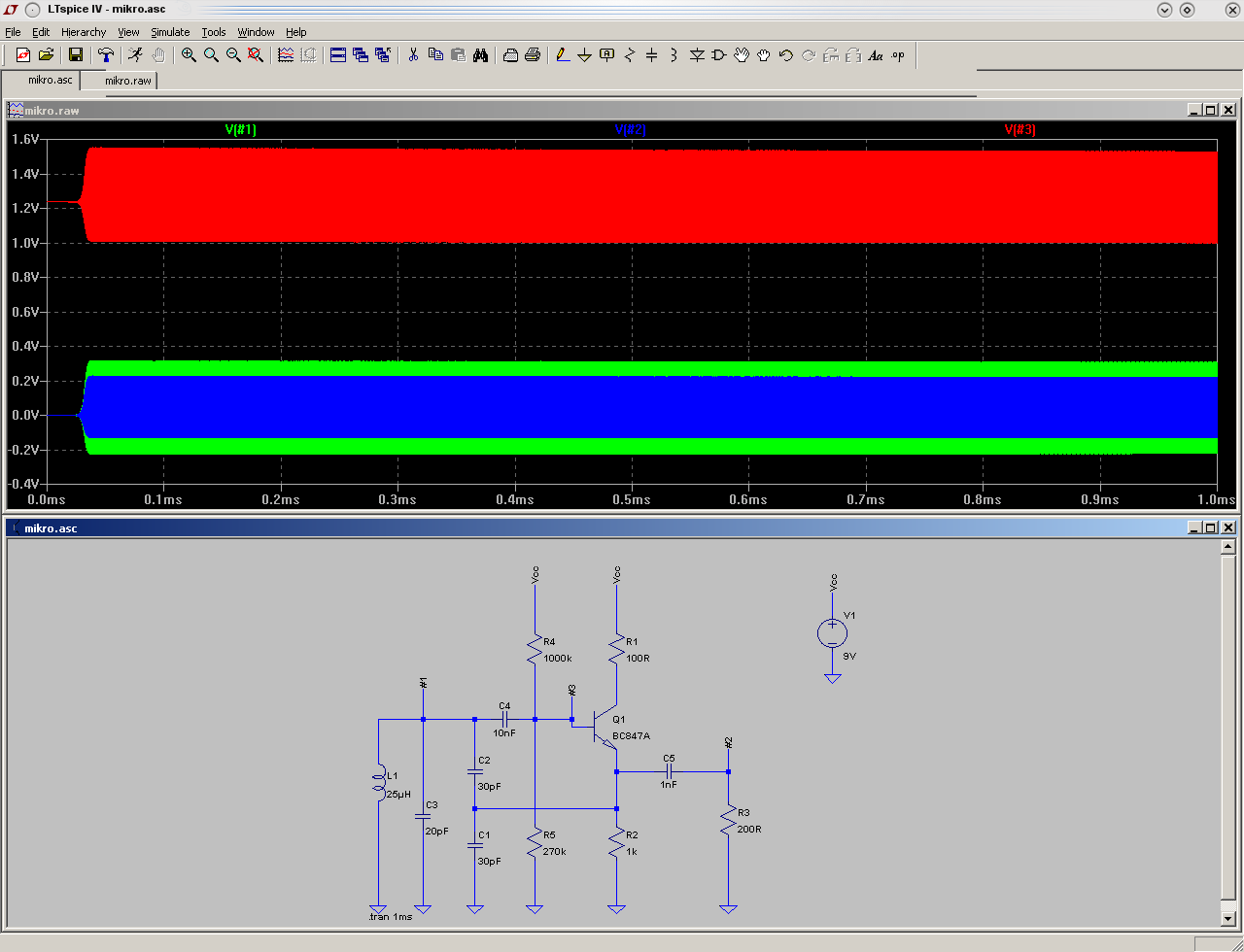The width and height of the screenshot is (1244, 952).
Task: Select the Copy tool icon
Action: (x=435, y=55)
